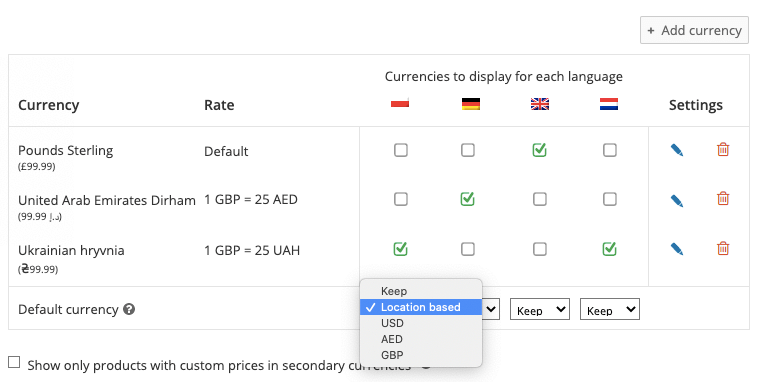The width and height of the screenshot is (758, 382).
Task: Uncheck Ukrainian hryvnia for Dutch language
Action: (x=610, y=249)
